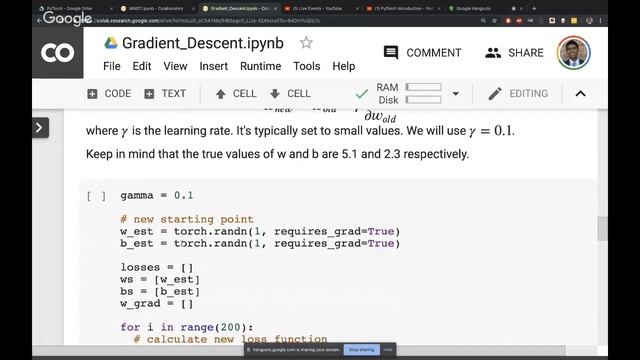
Task: Switch to the PyTorch Google Drive tab
Action: (x=73, y=8)
